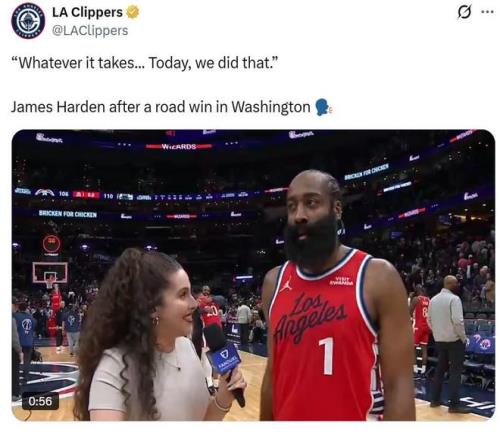Screen dimensions: 500x440
Task: Click the Los Angeles jersey number 1
Action: coord(327,356)
